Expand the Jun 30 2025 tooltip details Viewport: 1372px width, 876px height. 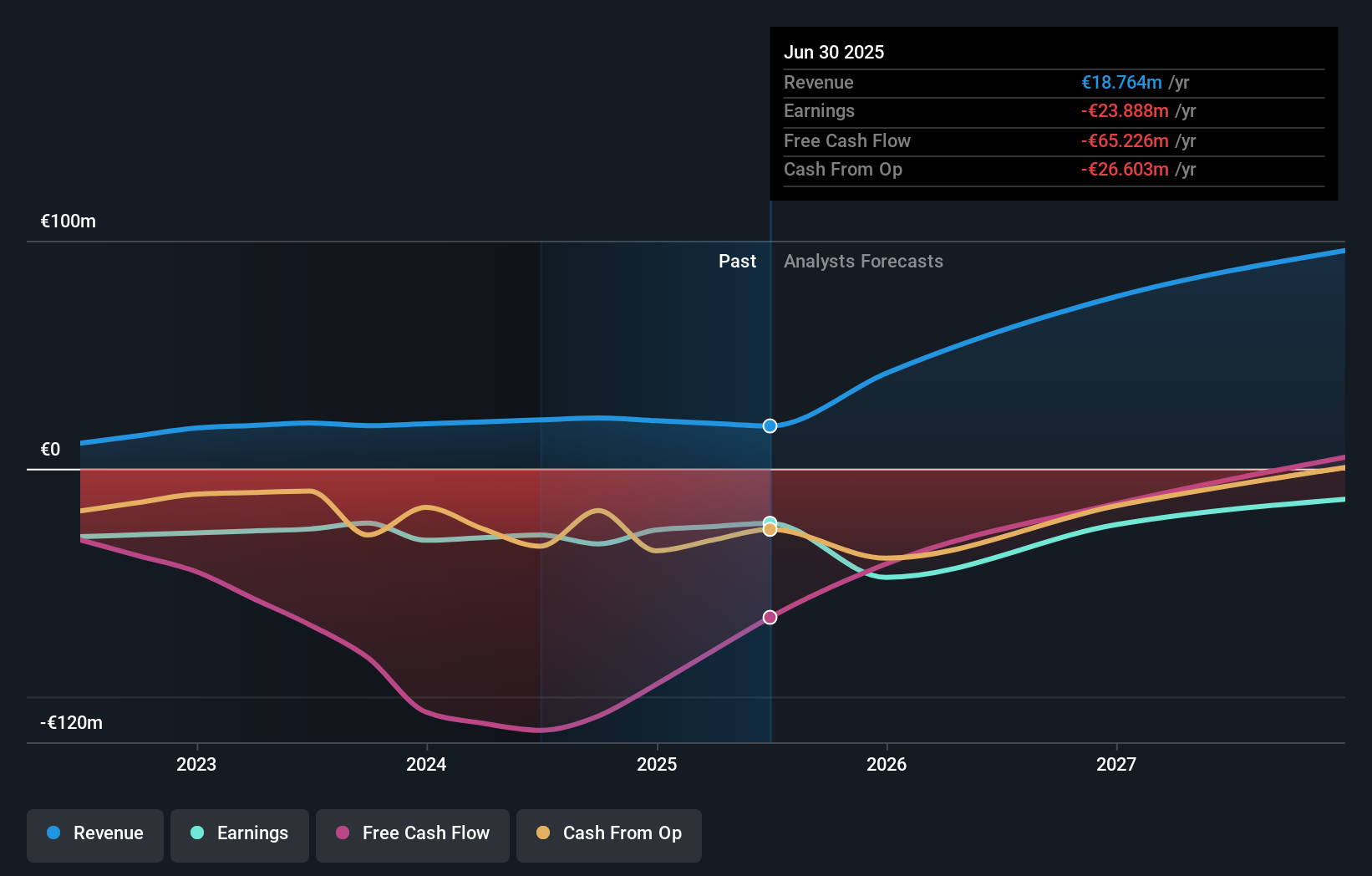click(834, 52)
